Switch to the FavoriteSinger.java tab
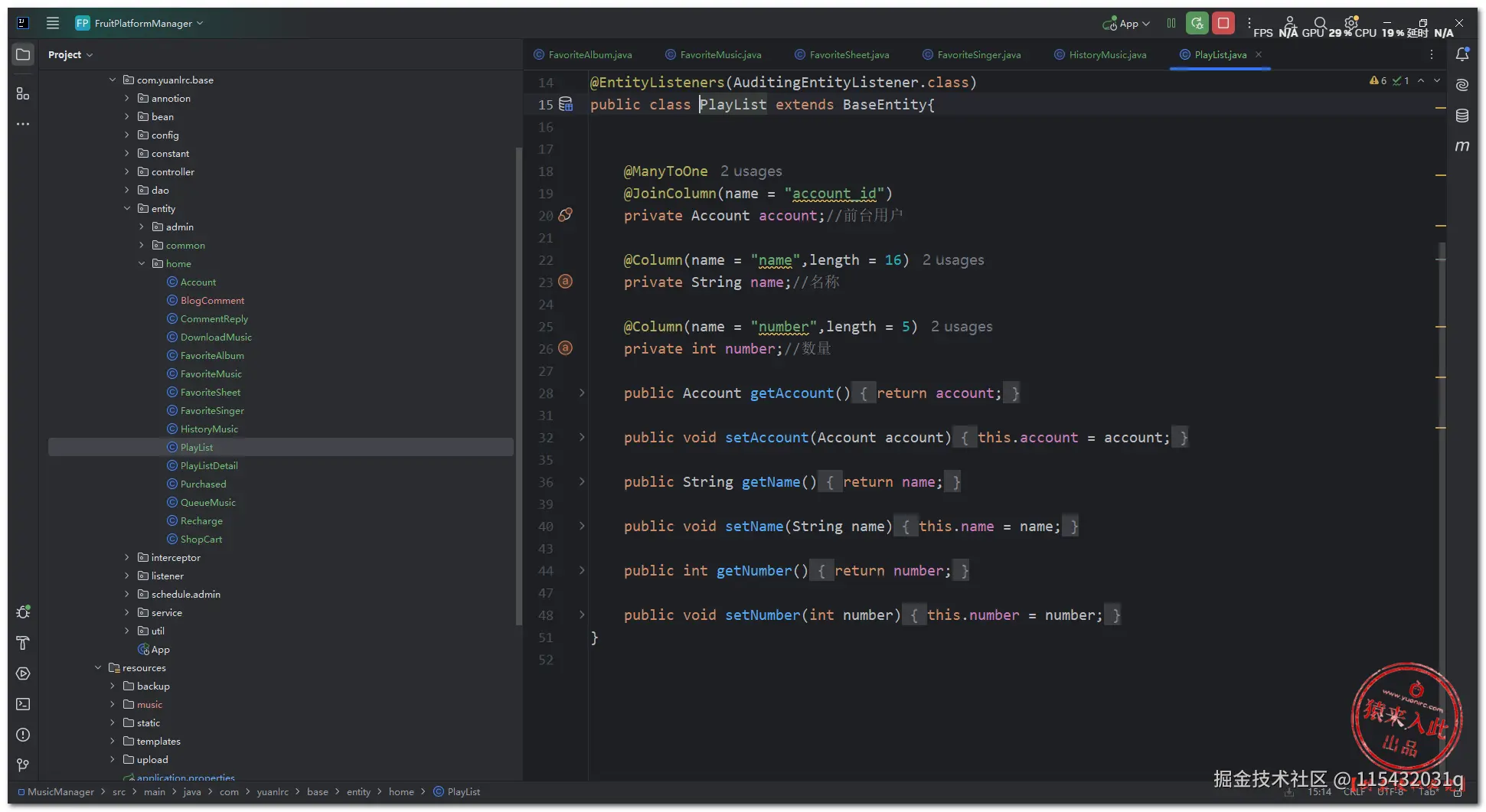The width and height of the screenshot is (1486, 812). click(x=972, y=54)
